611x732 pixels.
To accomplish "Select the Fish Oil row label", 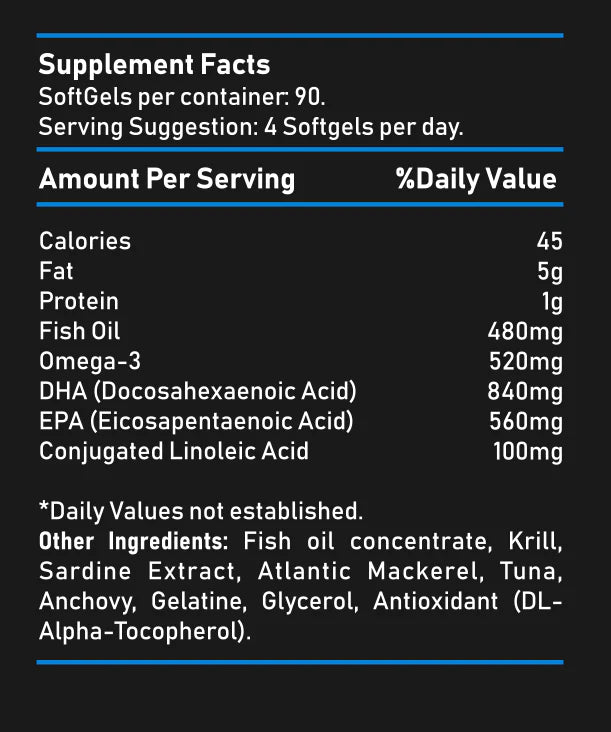I will pos(80,331).
